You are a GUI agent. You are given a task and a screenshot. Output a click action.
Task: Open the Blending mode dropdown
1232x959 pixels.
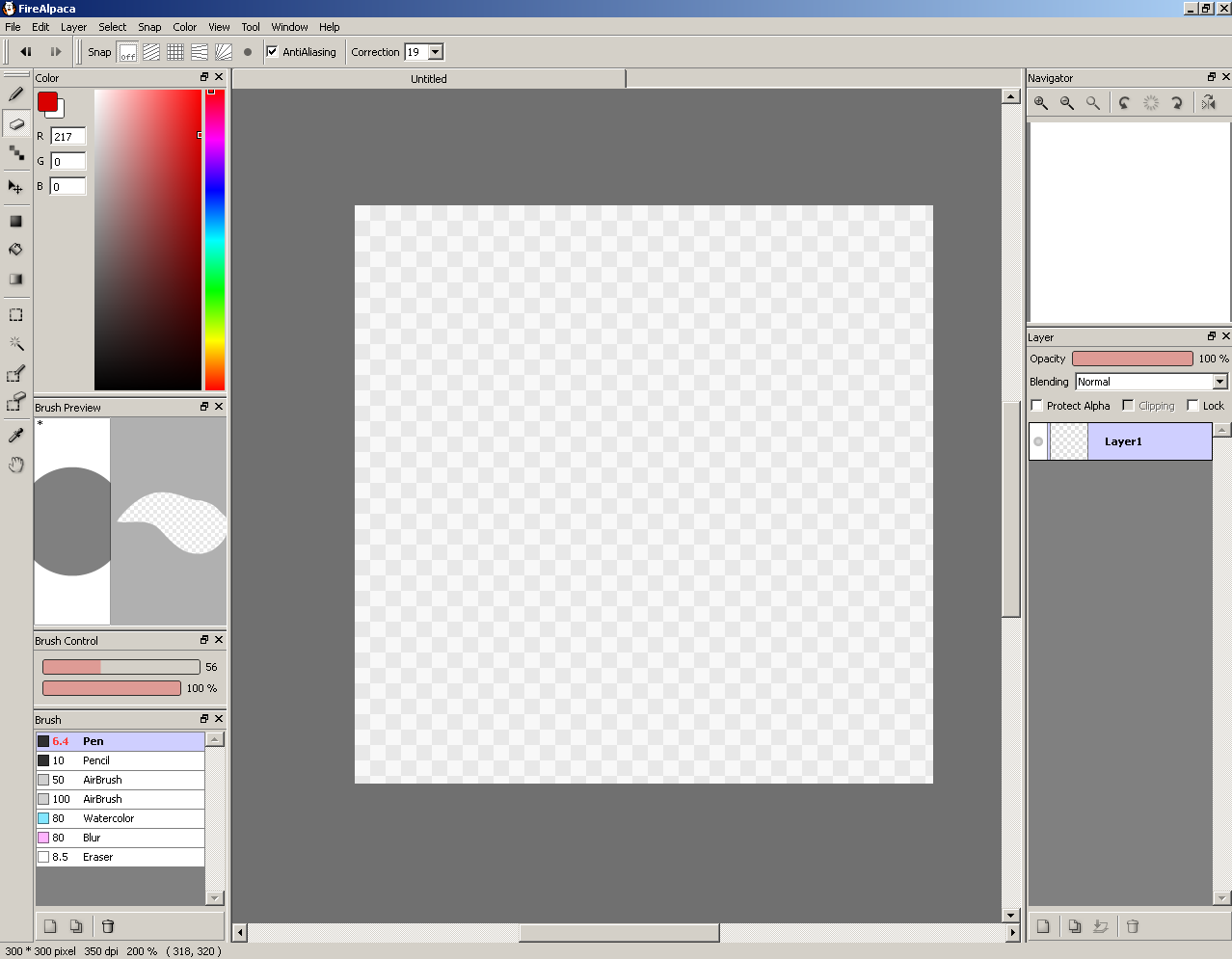point(1219,382)
